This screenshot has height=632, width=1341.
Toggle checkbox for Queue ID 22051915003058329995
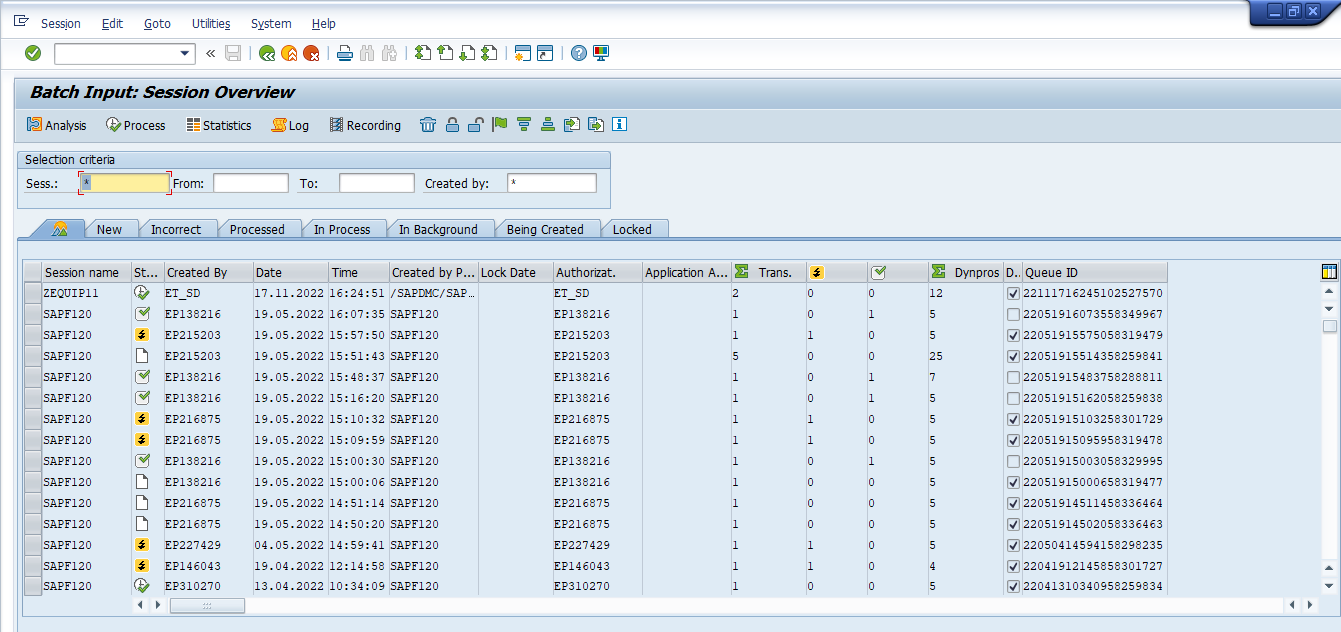click(1014, 461)
